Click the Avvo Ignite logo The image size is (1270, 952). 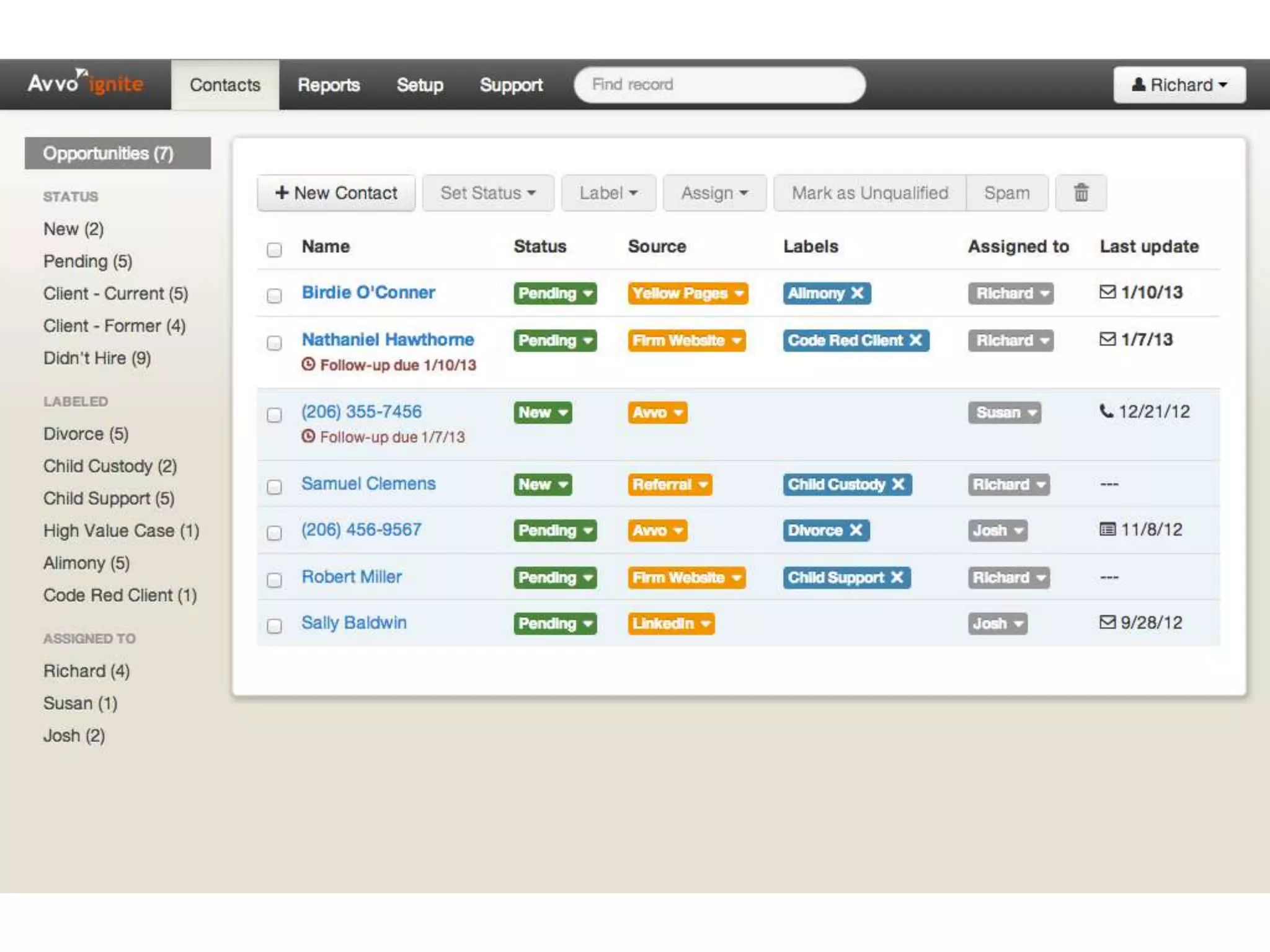(x=86, y=83)
